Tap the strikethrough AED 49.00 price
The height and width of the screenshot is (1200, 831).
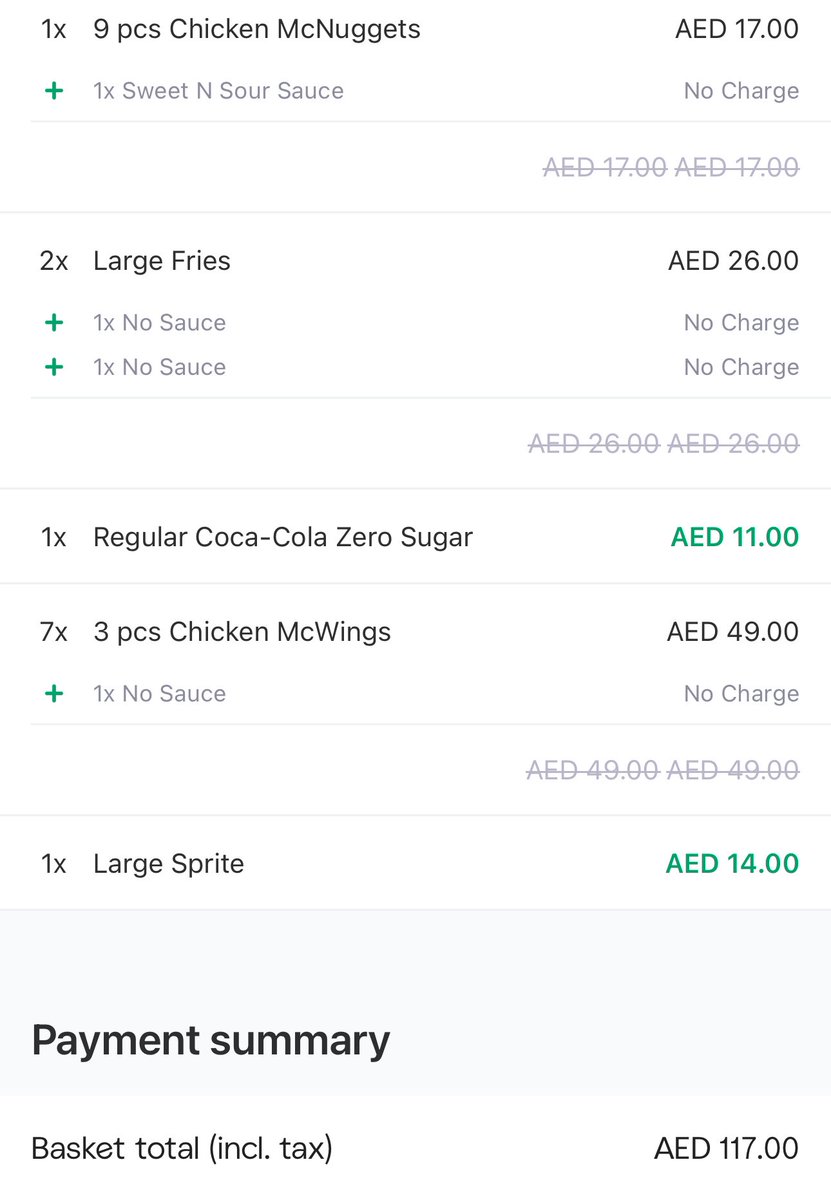tap(663, 770)
